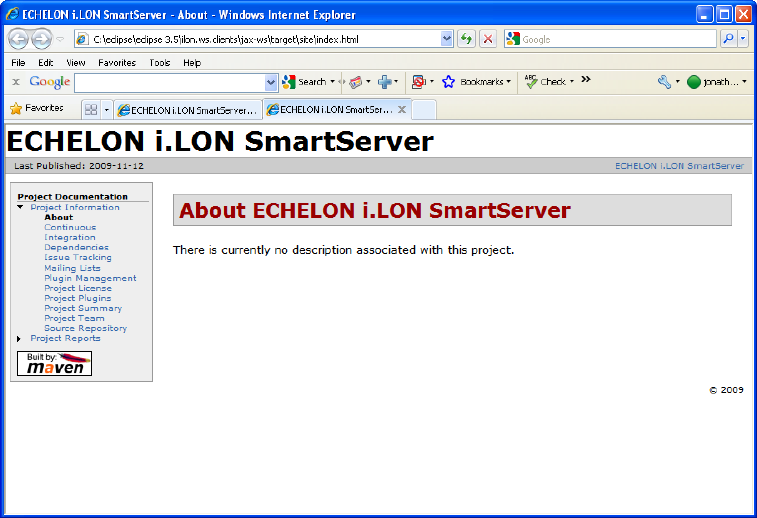
Task: Click the ECHELON i.LON SmartServer breadcrumb link
Action: coord(679,166)
